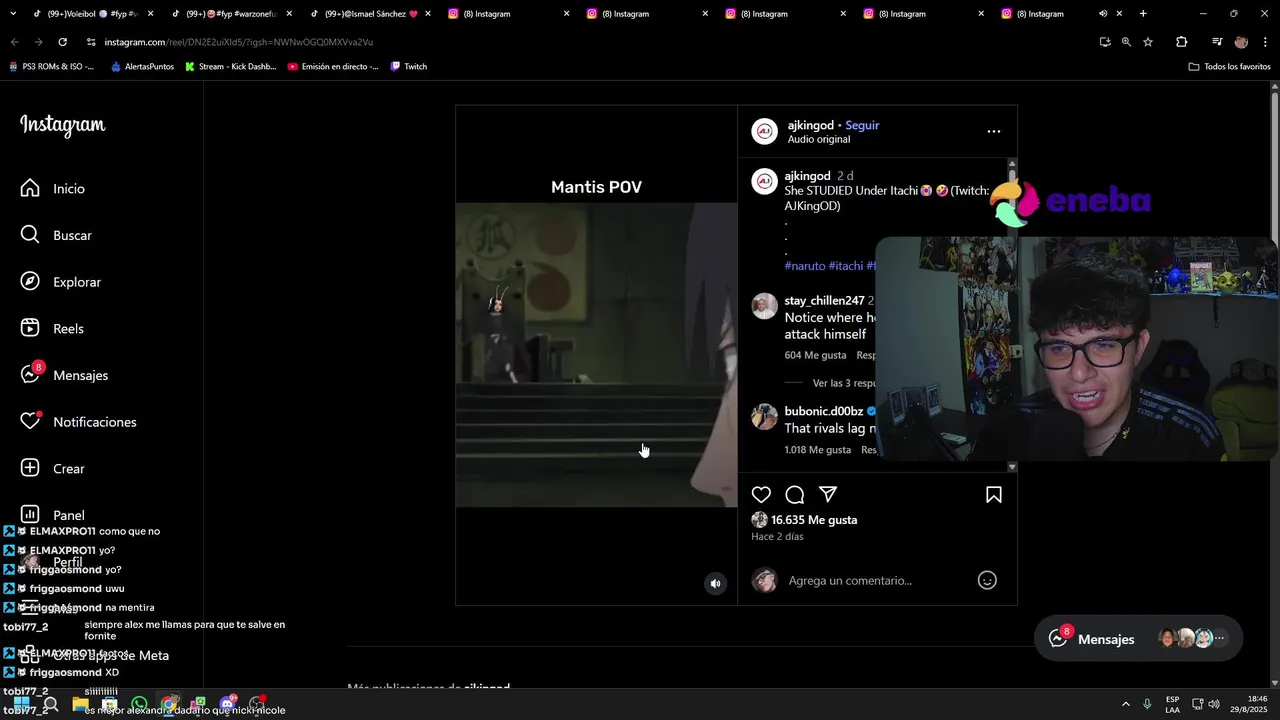Open Emisión en directo bookmark
1280x720 pixels.
coord(333,66)
